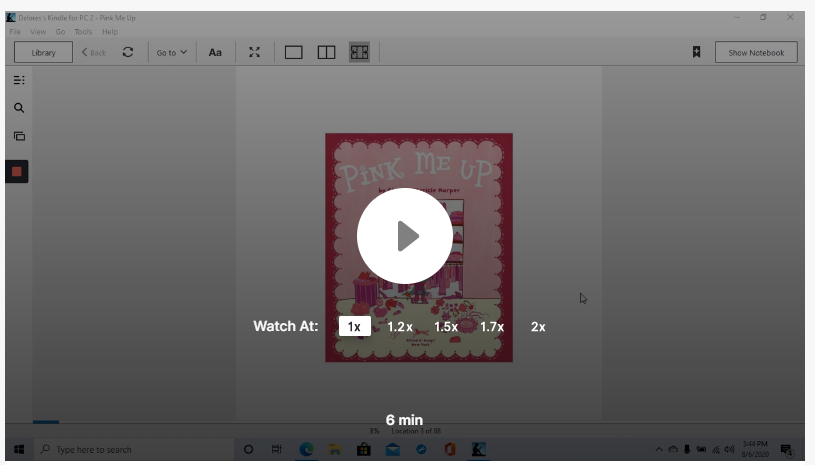
Task: Go Back in Kindle reader
Action: [94, 52]
